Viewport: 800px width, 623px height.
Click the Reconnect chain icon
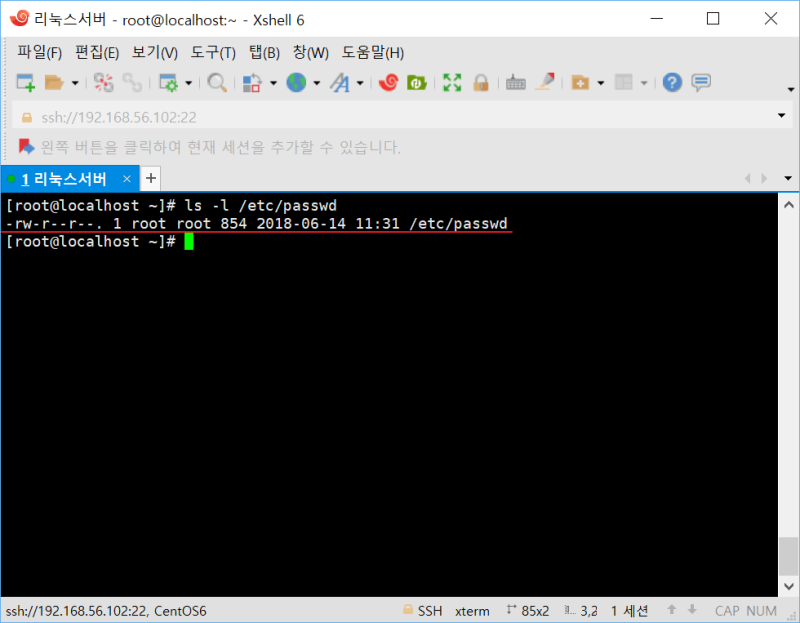click(x=132, y=83)
